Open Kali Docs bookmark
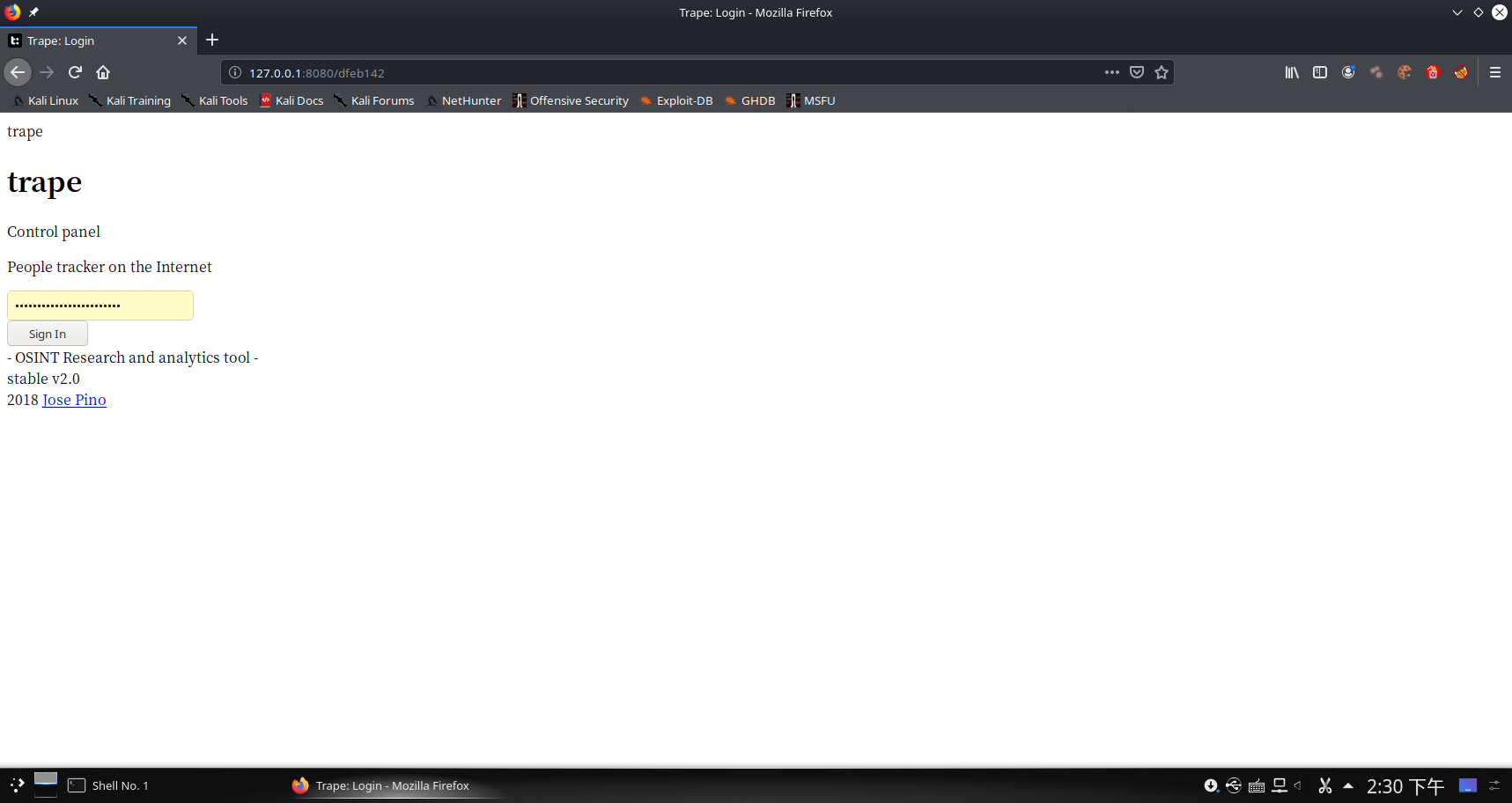 (291, 100)
